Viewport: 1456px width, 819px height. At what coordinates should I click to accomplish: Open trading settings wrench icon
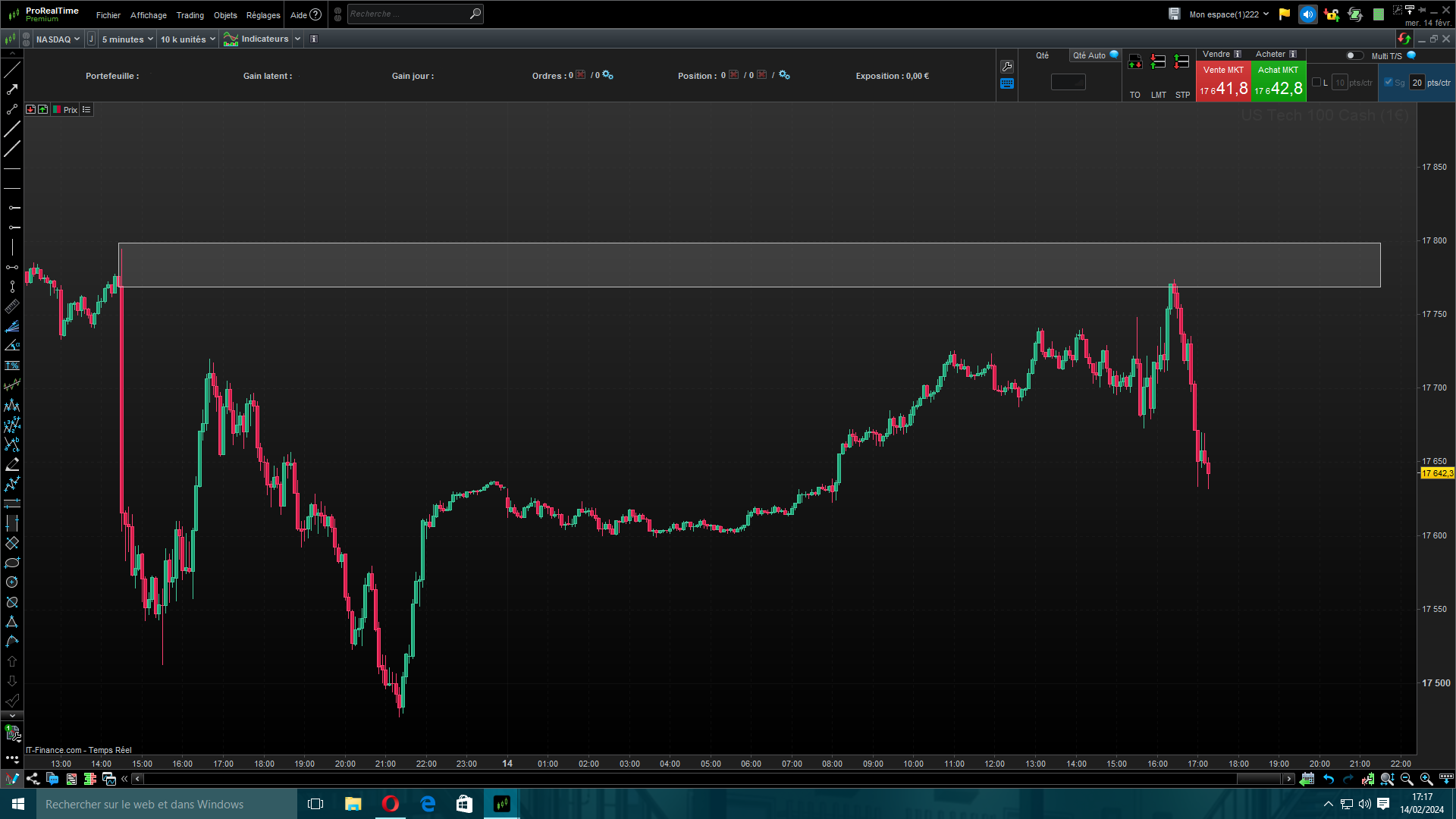coord(1007,67)
